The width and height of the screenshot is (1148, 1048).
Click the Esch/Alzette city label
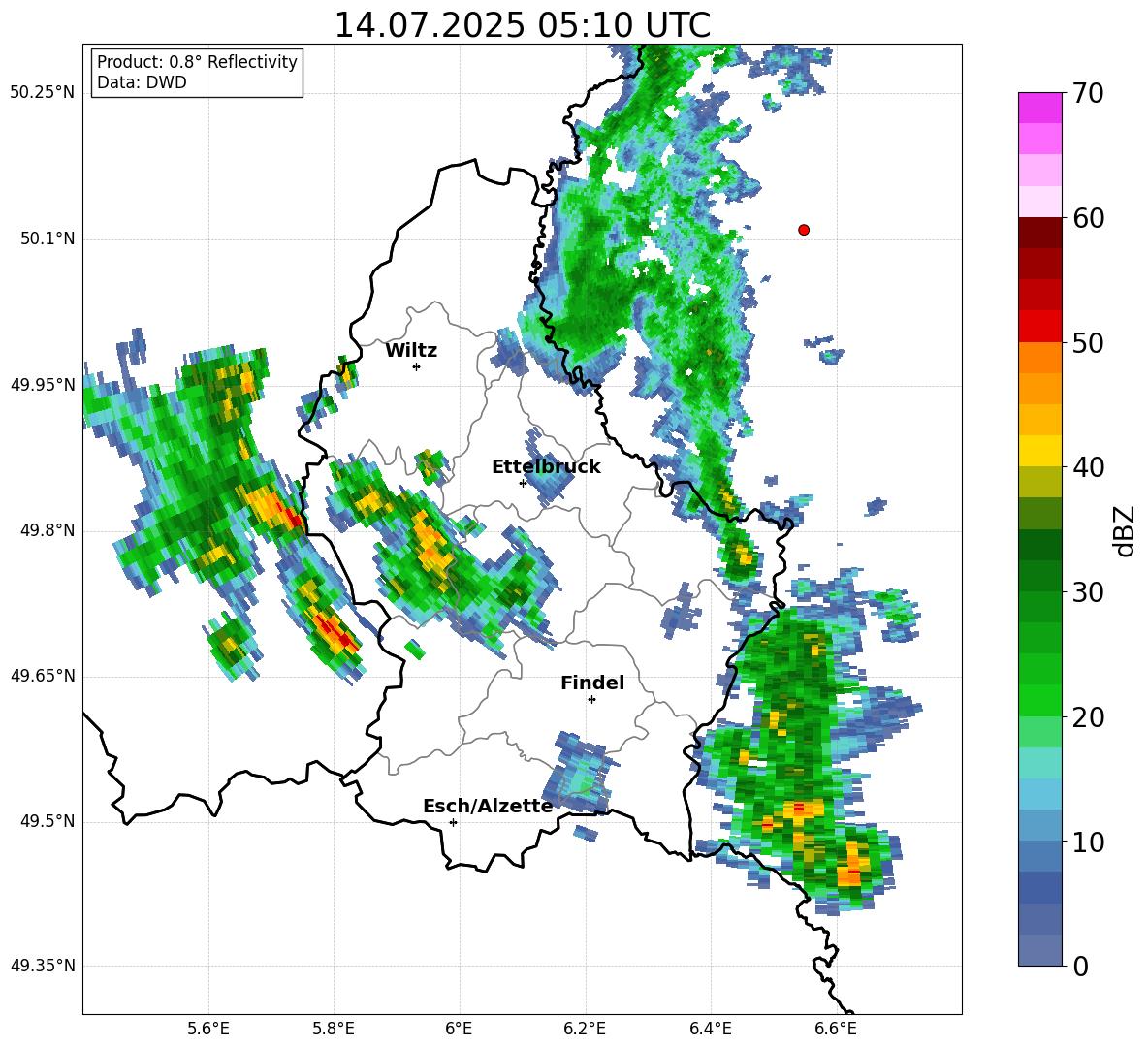pyautogui.click(x=488, y=806)
